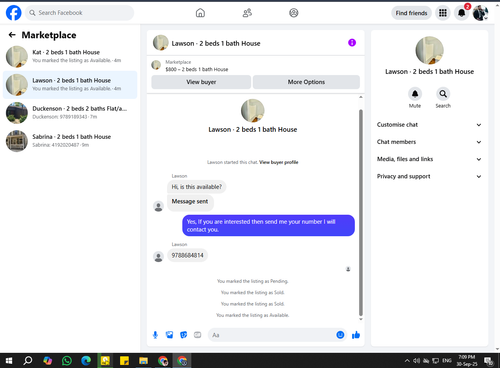500x368 pixels.
Task: Open WhatsApp from the taskbar
Action: click(67, 360)
